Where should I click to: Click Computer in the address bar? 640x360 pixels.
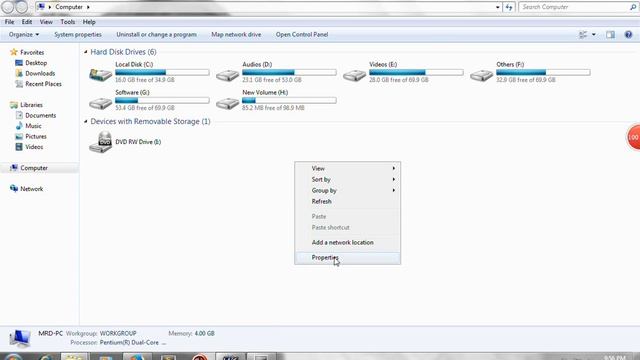[x=69, y=7]
